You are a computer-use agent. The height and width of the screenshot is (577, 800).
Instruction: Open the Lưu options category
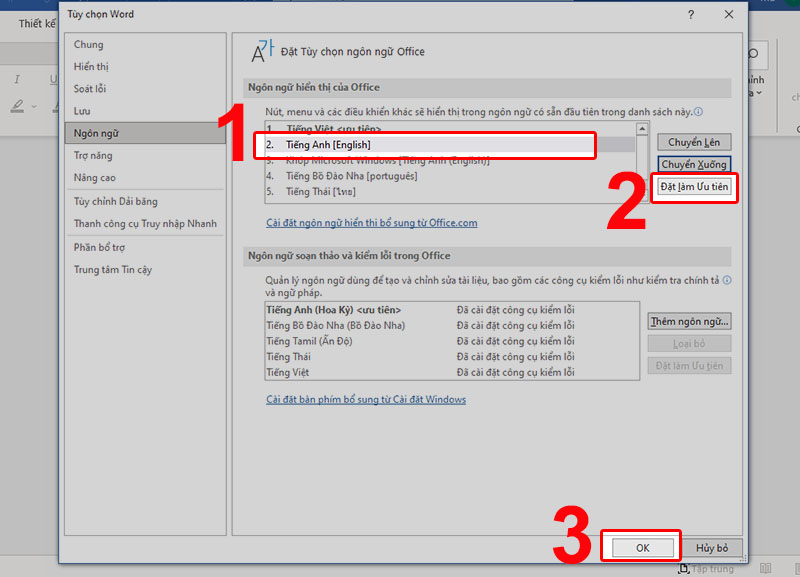(x=145, y=111)
